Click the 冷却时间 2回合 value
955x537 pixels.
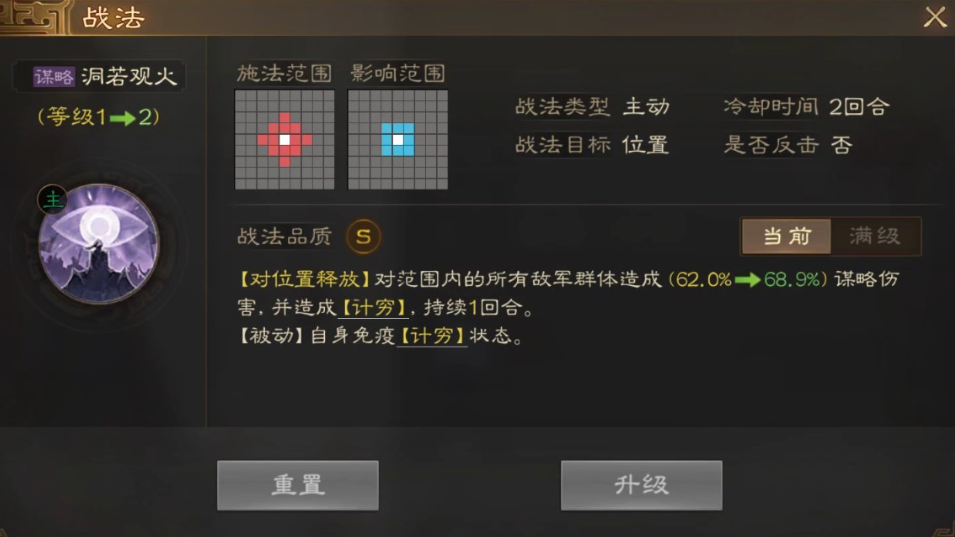(x=859, y=107)
